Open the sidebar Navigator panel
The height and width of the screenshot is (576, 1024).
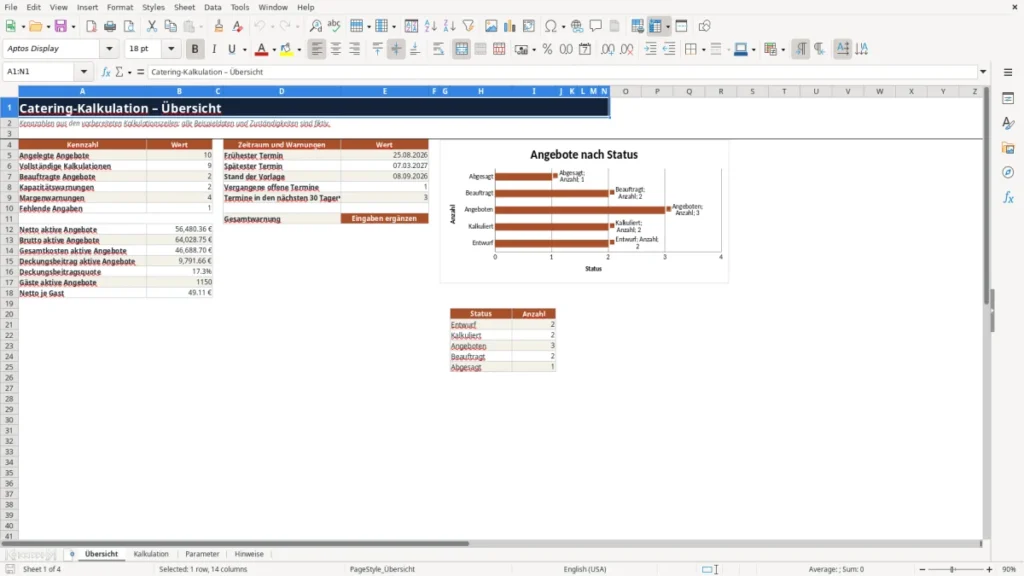click(x=1008, y=172)
